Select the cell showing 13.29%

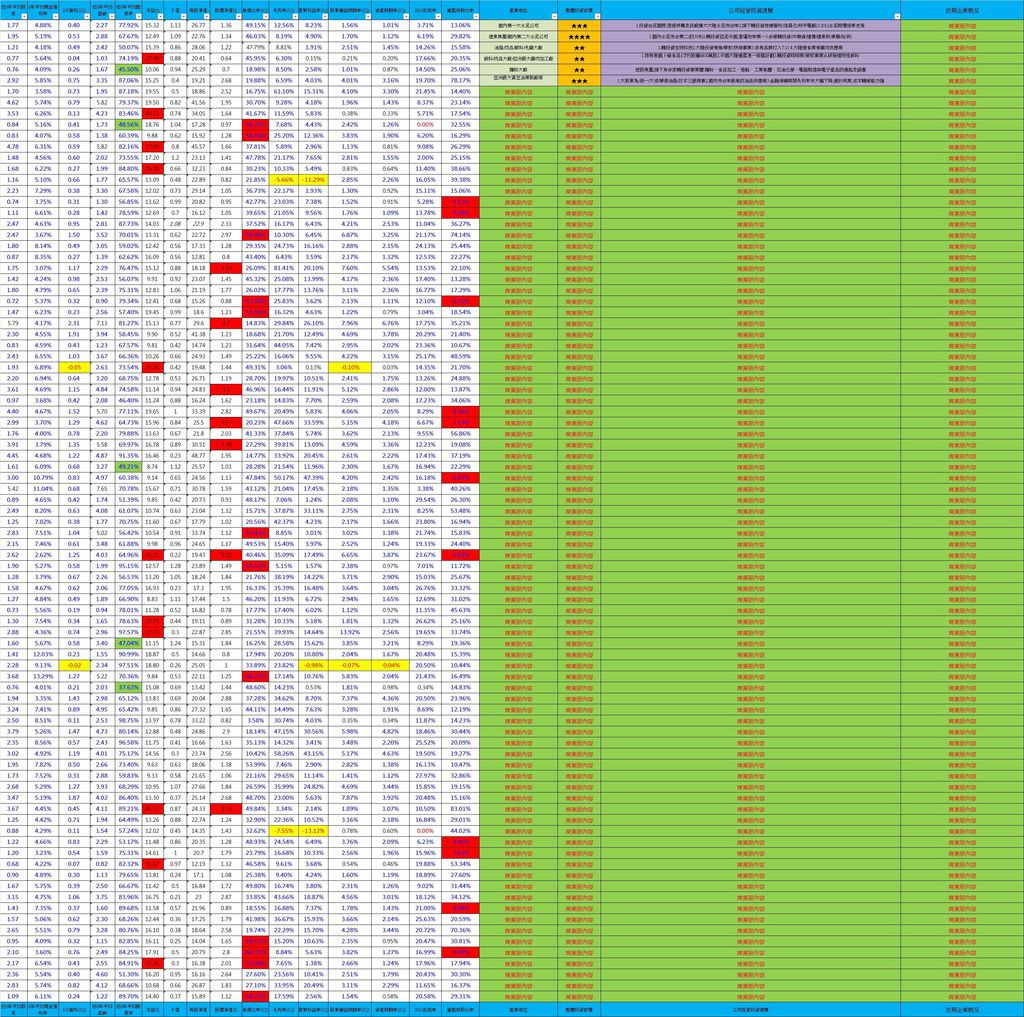tap(42, 676)
